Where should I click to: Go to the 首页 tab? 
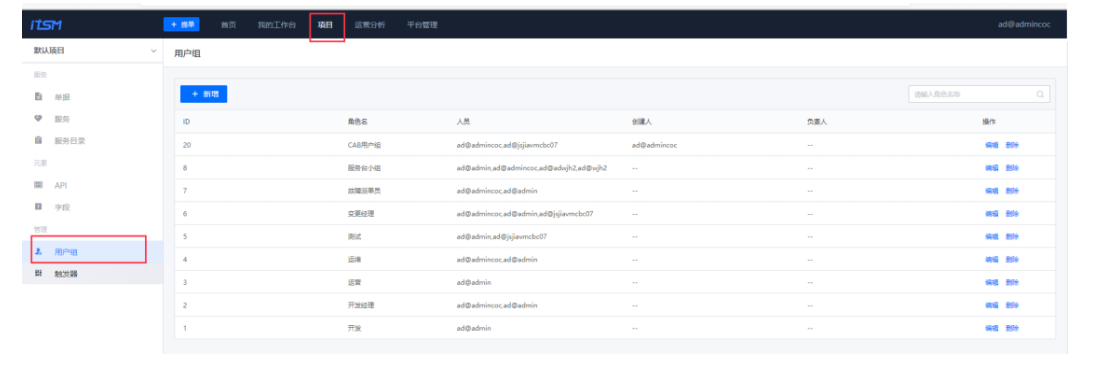click(x=229, y=24)
